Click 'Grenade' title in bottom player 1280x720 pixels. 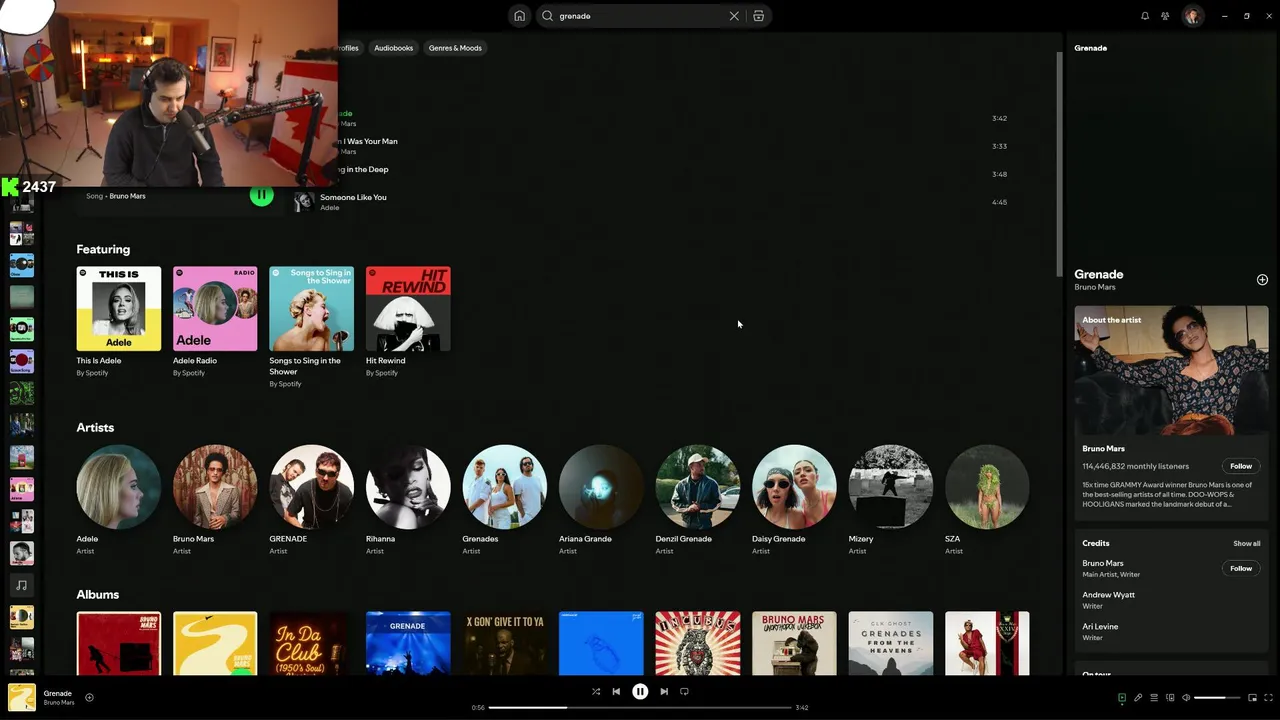(x=58, y=693)
